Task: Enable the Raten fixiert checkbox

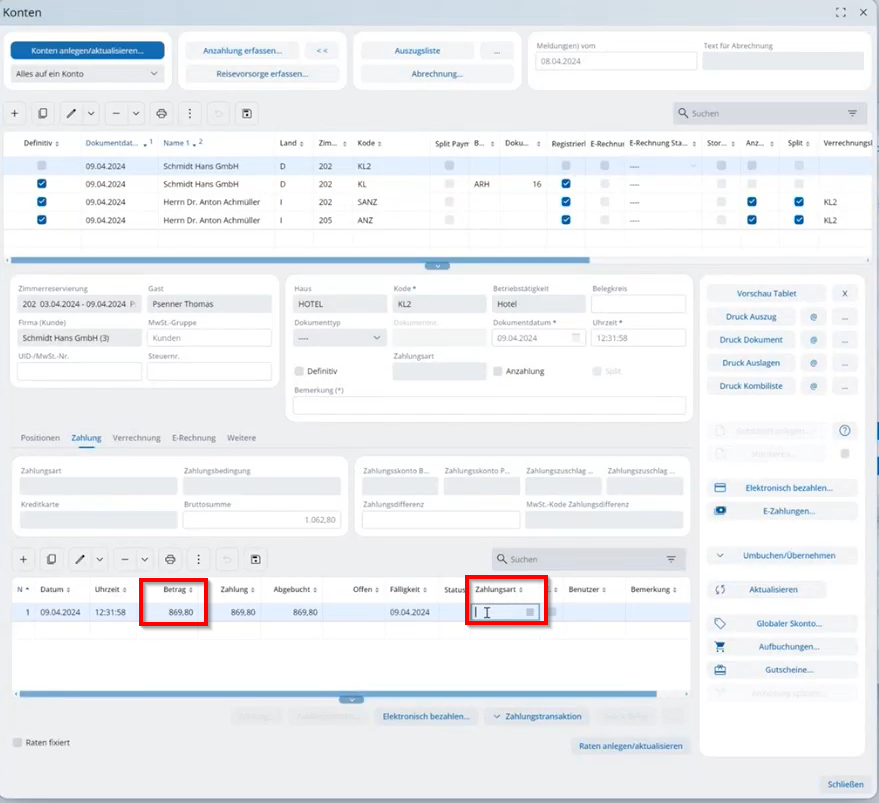Action: pos(17,742)
